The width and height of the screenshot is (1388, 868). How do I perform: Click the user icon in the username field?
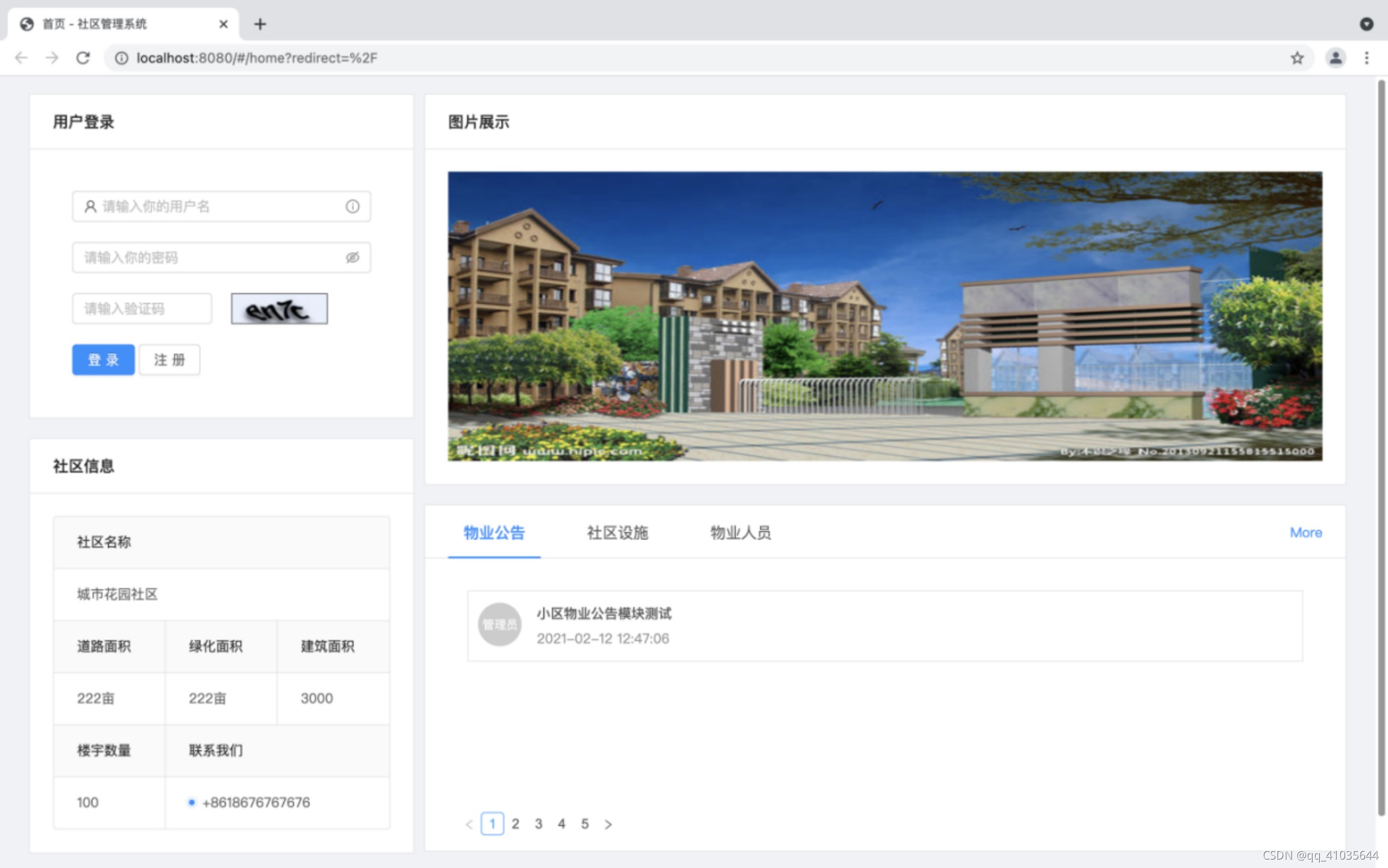89,206
